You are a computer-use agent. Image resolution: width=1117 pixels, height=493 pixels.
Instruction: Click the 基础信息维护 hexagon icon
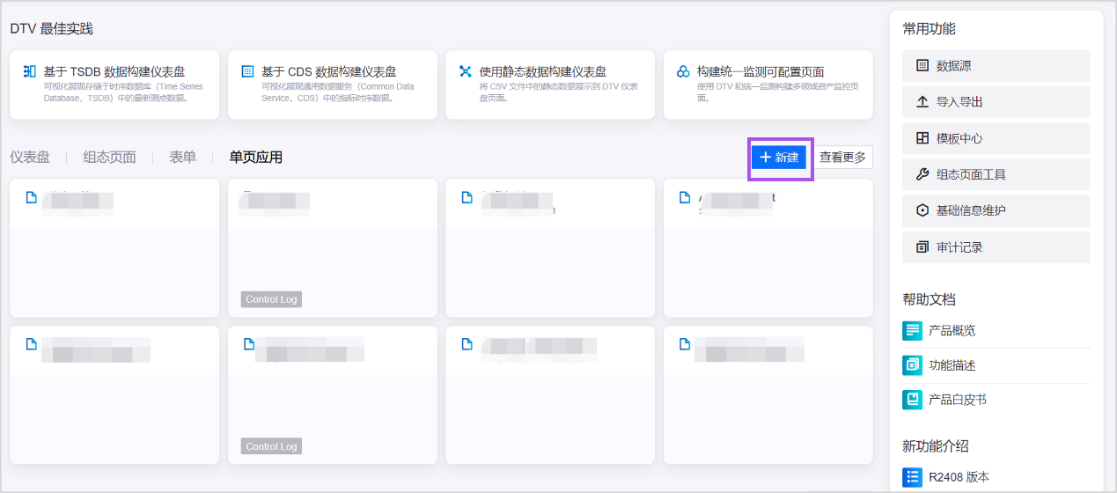pos(922,211)
